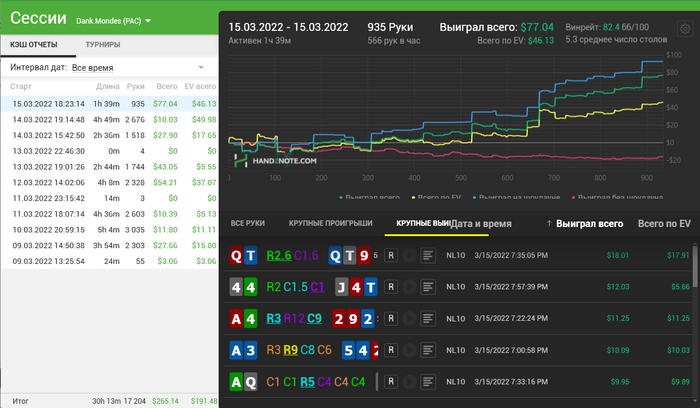Open the Dank.Mondes (PAC) player dropdown
This screenshot has width=700, height=408.
coord(113,21)
